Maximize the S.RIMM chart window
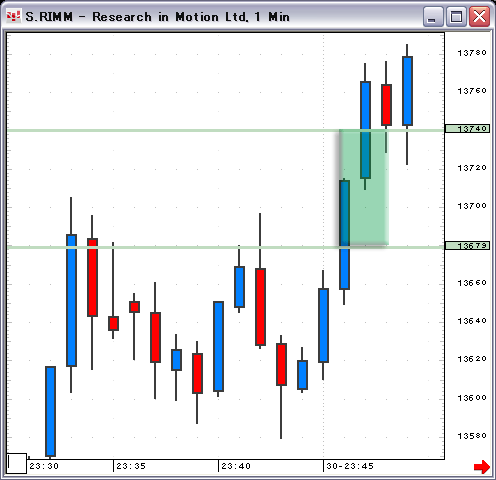Screen dimensions: 496x480 coord(456,17)
